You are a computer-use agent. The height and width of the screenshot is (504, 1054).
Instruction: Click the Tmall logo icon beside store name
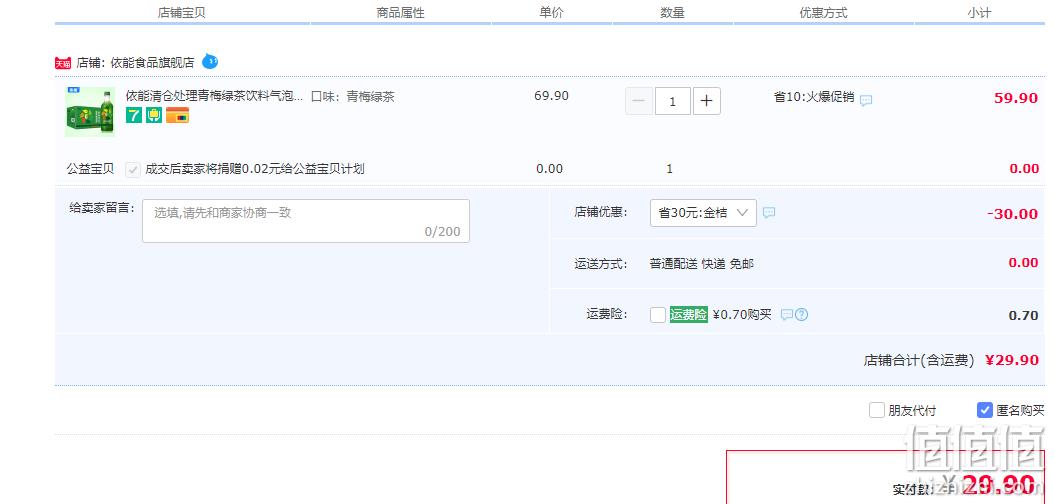[x=63, y=64]
